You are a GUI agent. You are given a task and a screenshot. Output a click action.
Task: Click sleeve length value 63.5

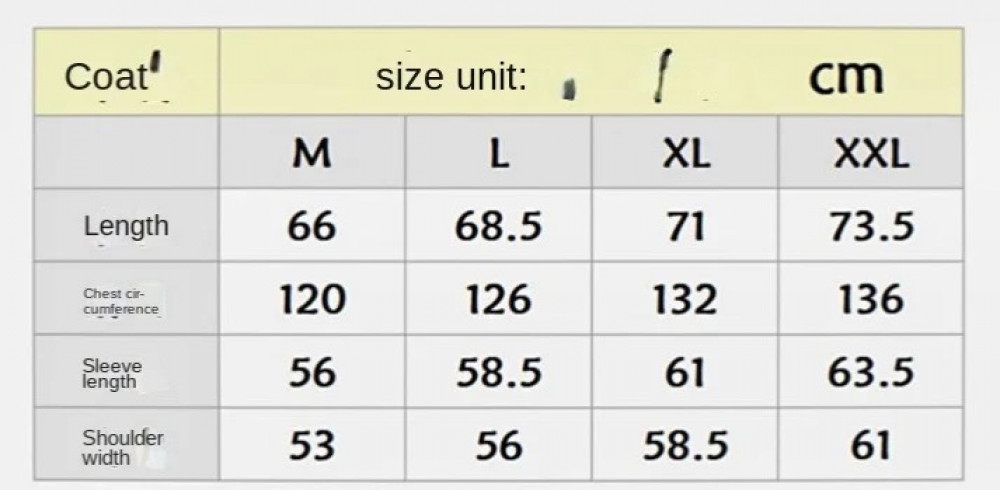coord(871,373)
